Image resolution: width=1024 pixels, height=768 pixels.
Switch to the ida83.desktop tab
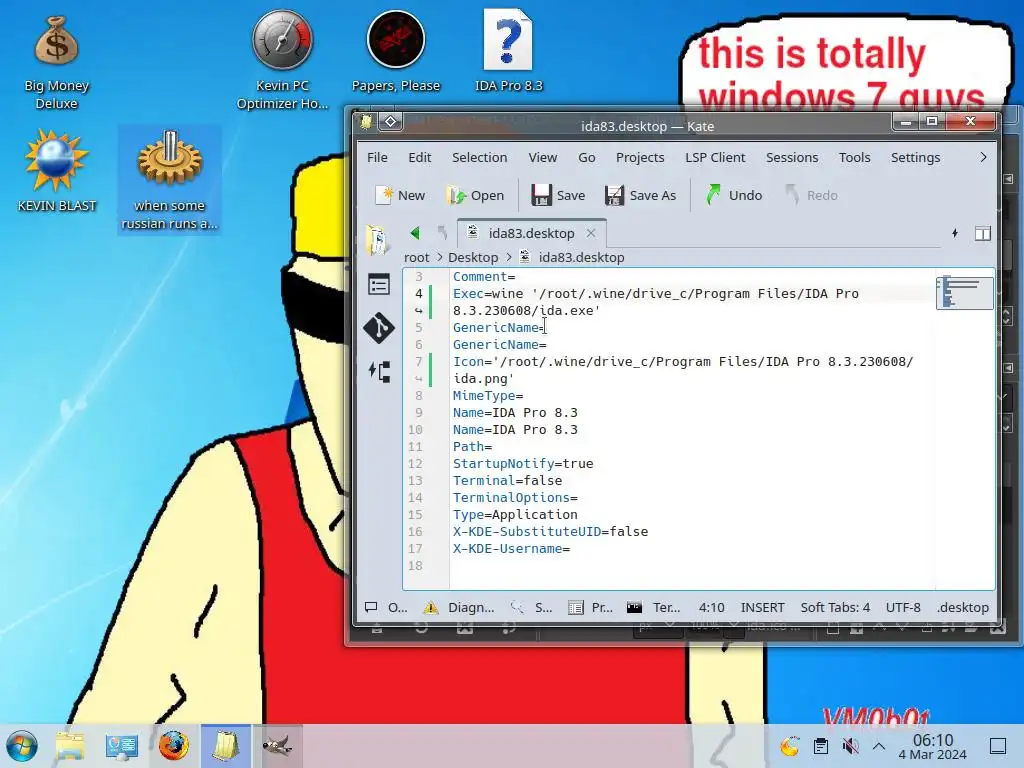532,233
